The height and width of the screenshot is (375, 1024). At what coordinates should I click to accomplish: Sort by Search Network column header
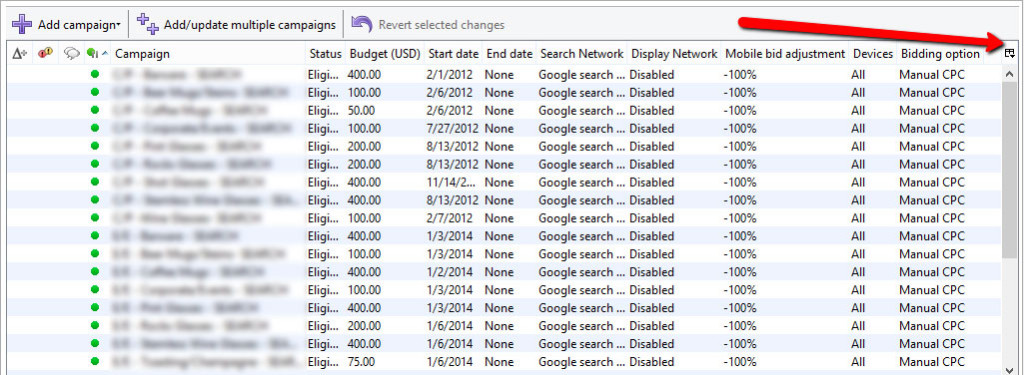point(581,54)
